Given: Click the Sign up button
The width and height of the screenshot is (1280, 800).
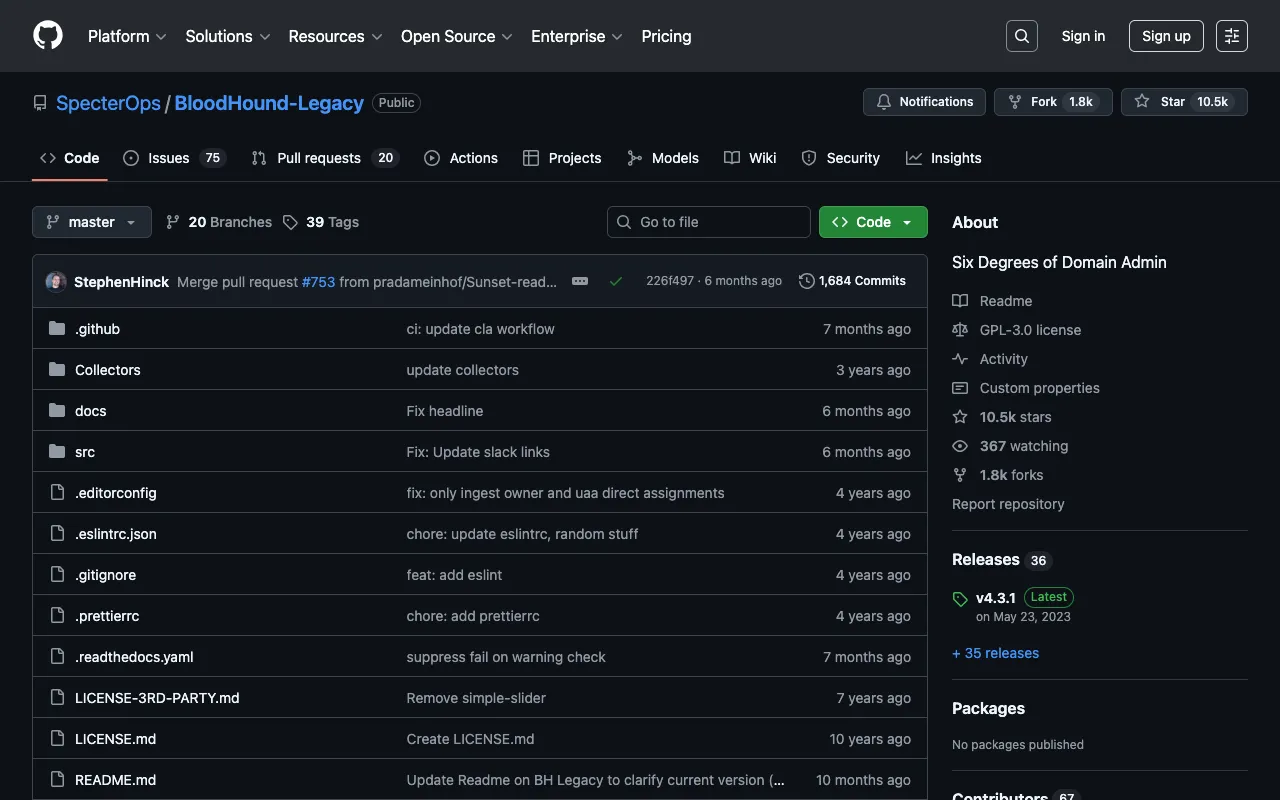Looking at the screenshot, I should pyautogui.click(x=1166, y=35).
